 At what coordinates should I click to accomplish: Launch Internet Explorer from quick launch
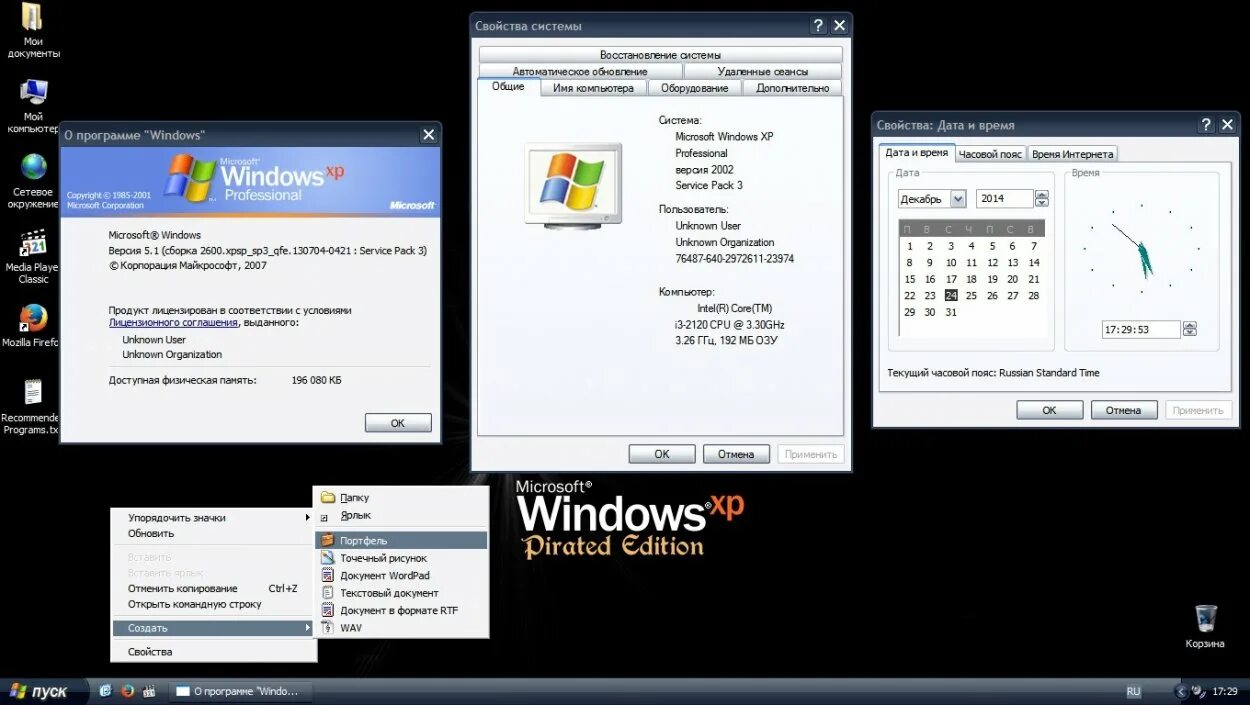click(x=106, y=690)
